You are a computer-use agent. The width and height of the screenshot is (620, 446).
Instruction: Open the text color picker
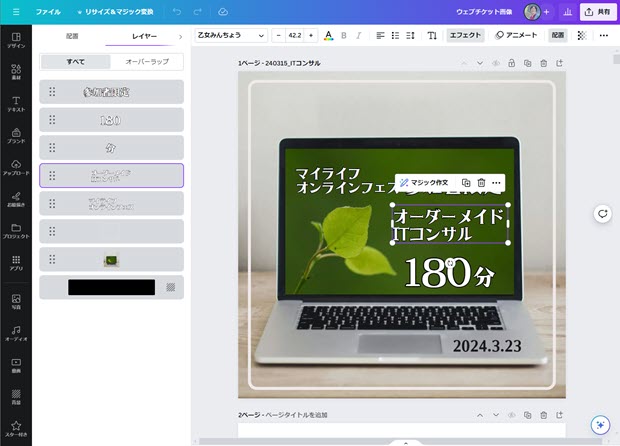pos(328,35)
